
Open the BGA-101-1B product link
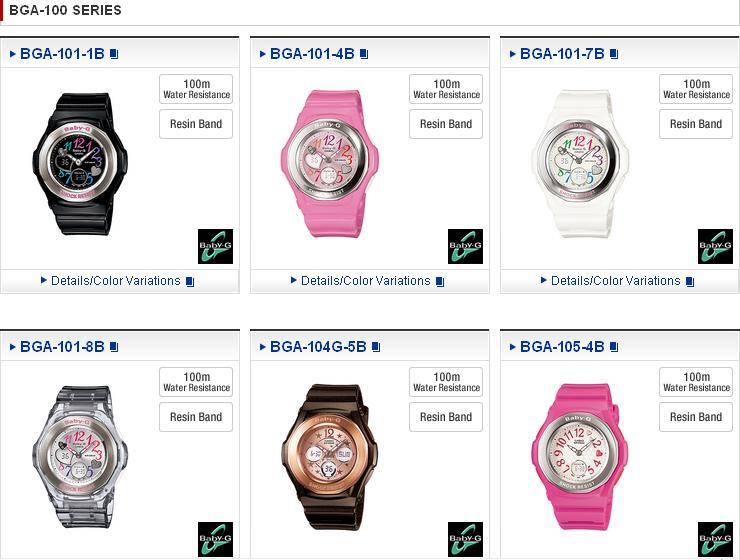coord(62,54)
